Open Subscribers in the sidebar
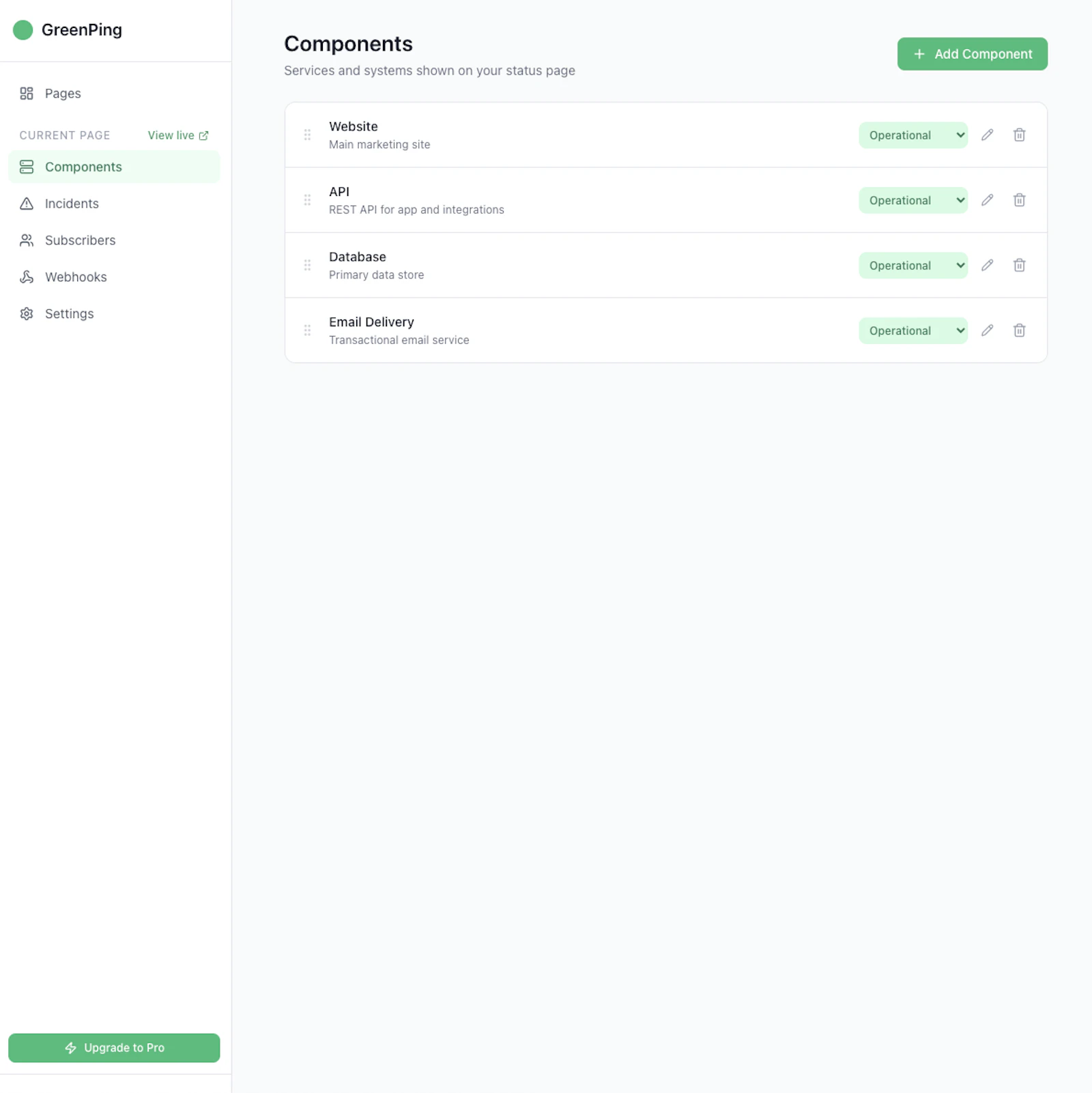The width and height of the screenshot is (1092, 1093). pyautogui.click(x=114, y=240)
